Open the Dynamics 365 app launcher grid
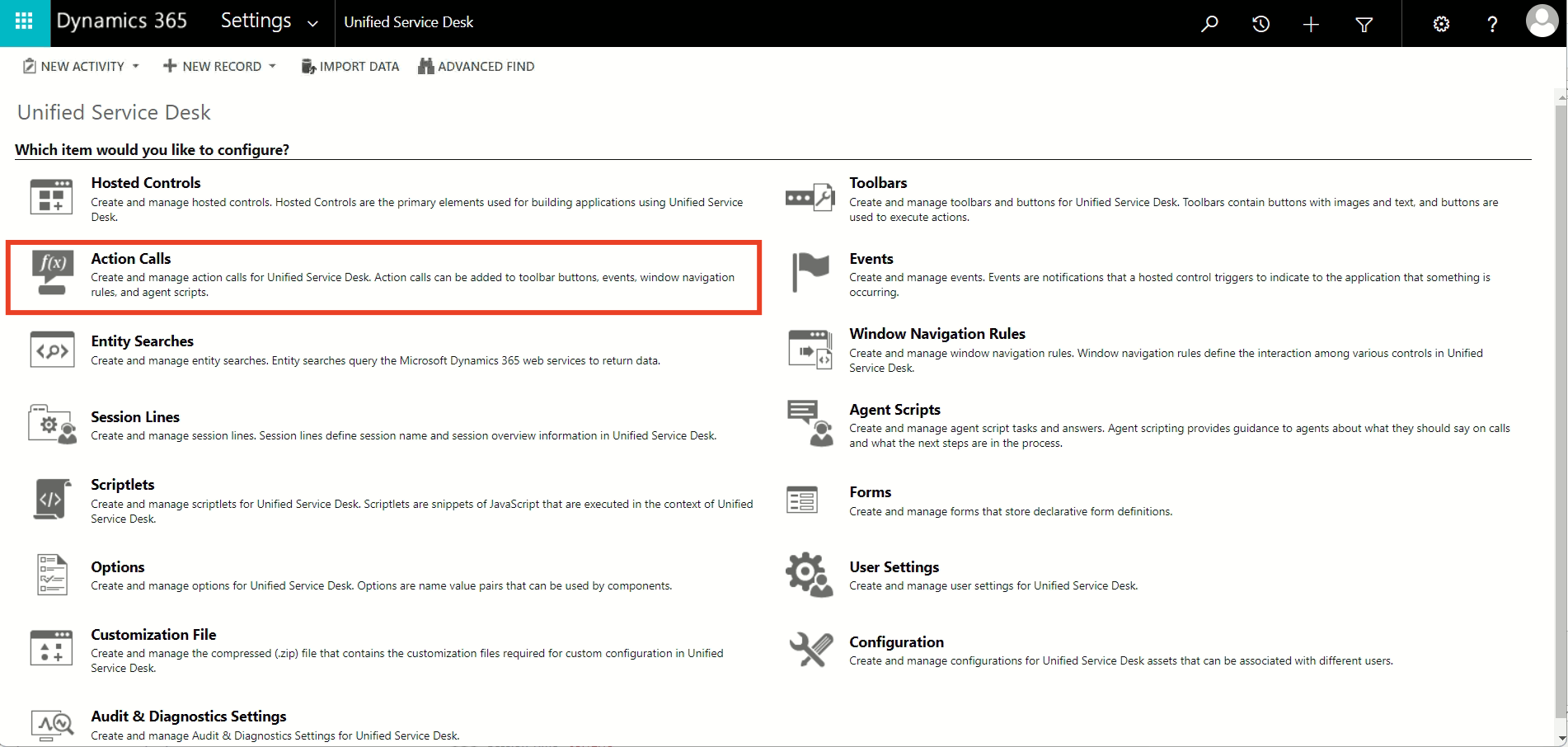This screenshot has height=747, width=1568. click(x=25, y=23)
